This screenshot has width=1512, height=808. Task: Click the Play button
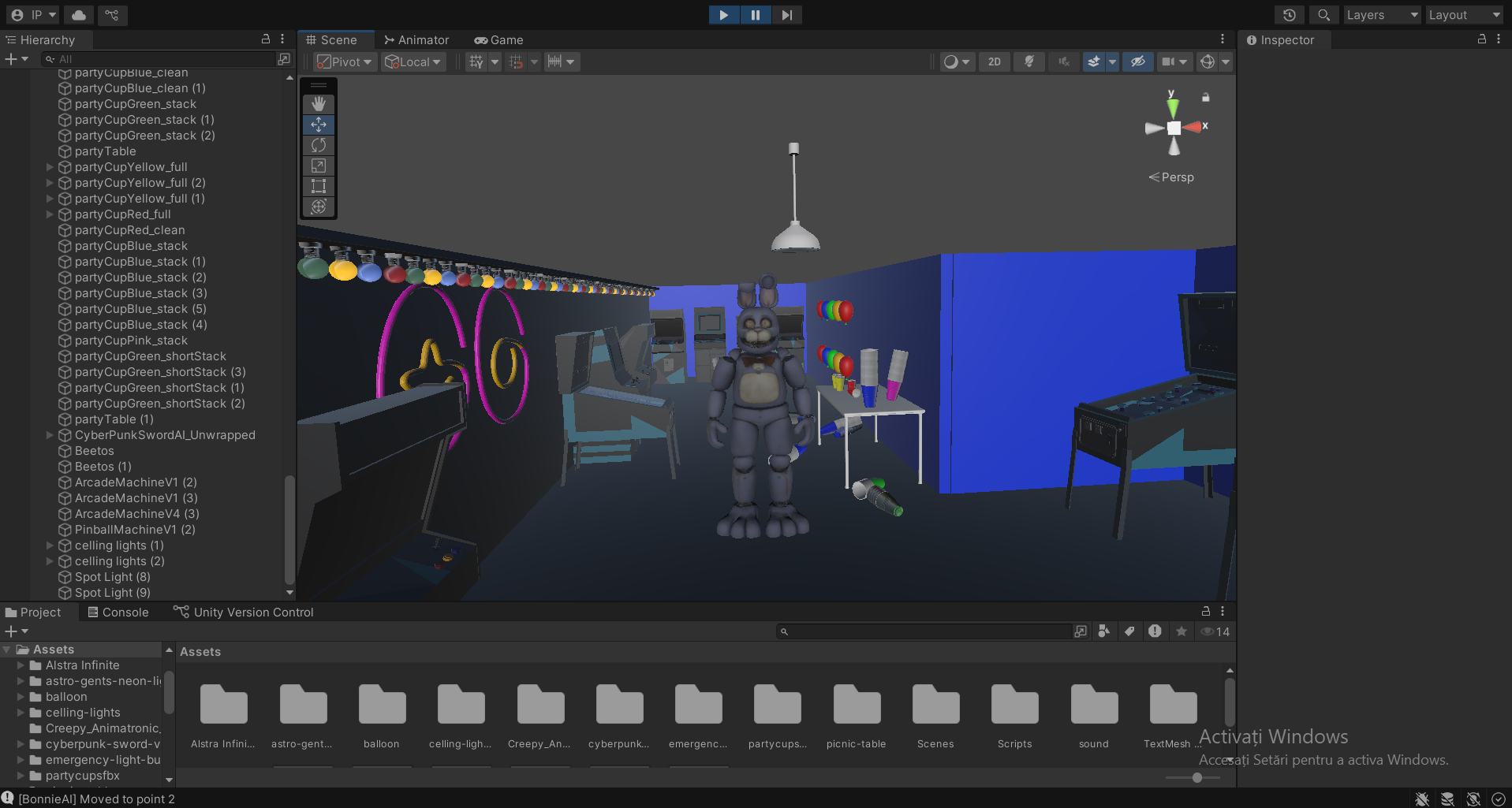pyautogui.click(x=723, y=15)
